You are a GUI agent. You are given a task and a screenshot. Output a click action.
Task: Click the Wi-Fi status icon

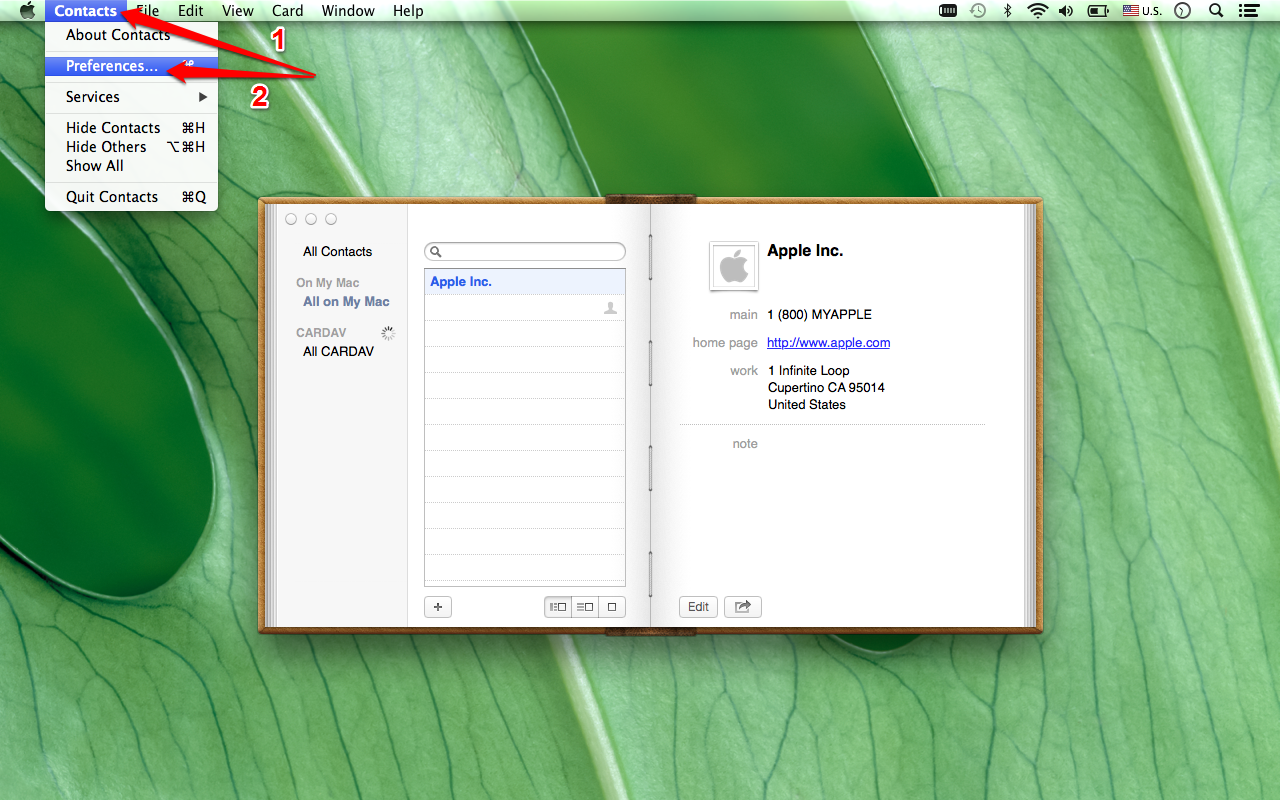tap(1037, 11)
